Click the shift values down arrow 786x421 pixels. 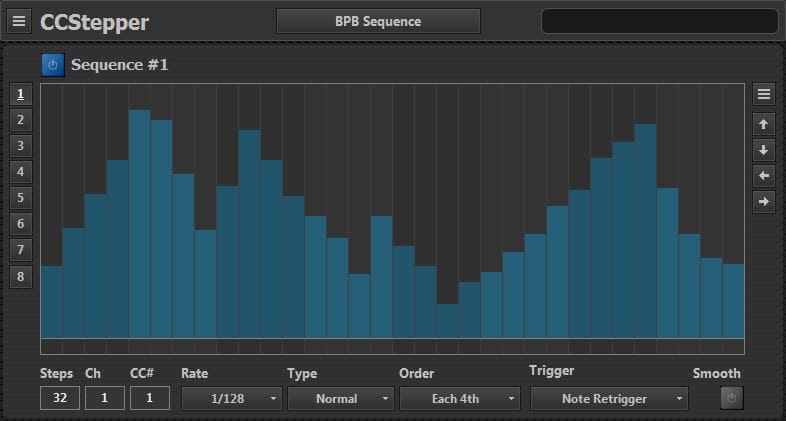pyautogui.click(x=764, y=150)
